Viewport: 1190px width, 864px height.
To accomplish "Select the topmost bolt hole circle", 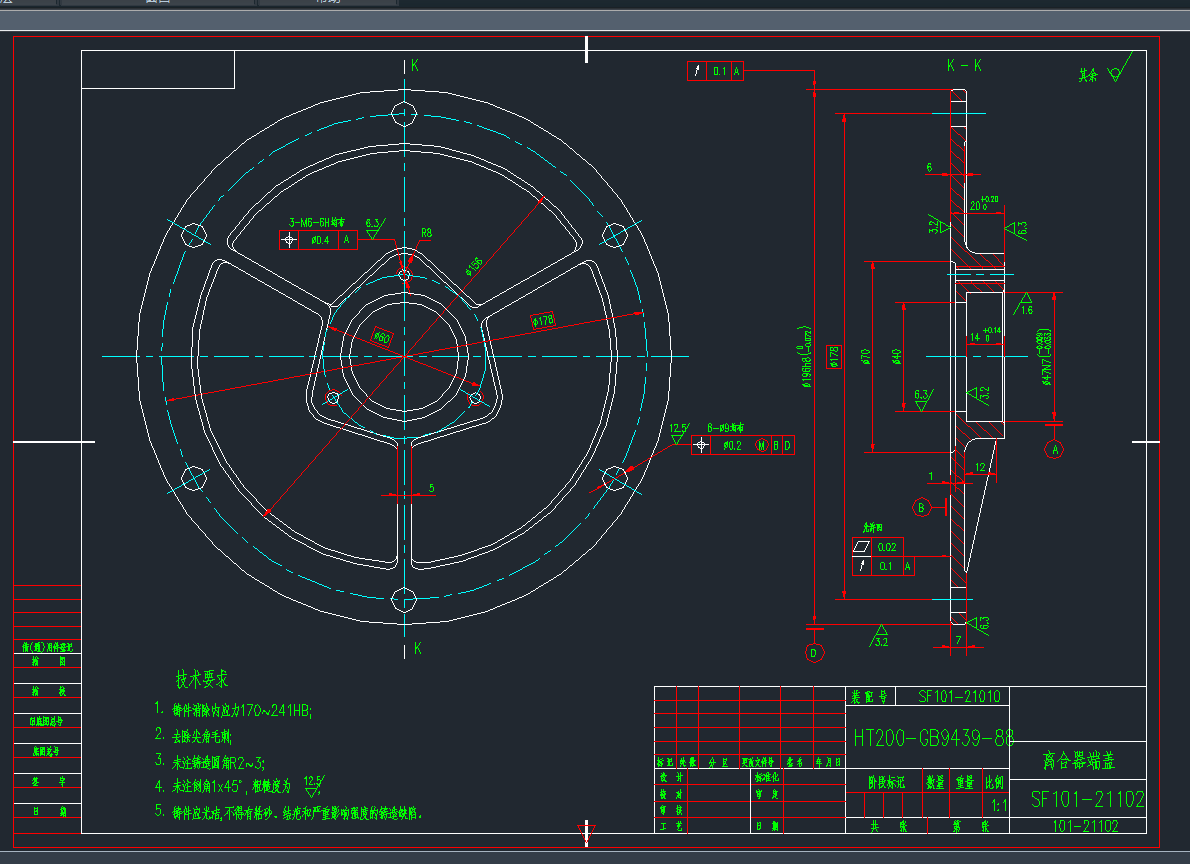I will (x=403, y=111).
